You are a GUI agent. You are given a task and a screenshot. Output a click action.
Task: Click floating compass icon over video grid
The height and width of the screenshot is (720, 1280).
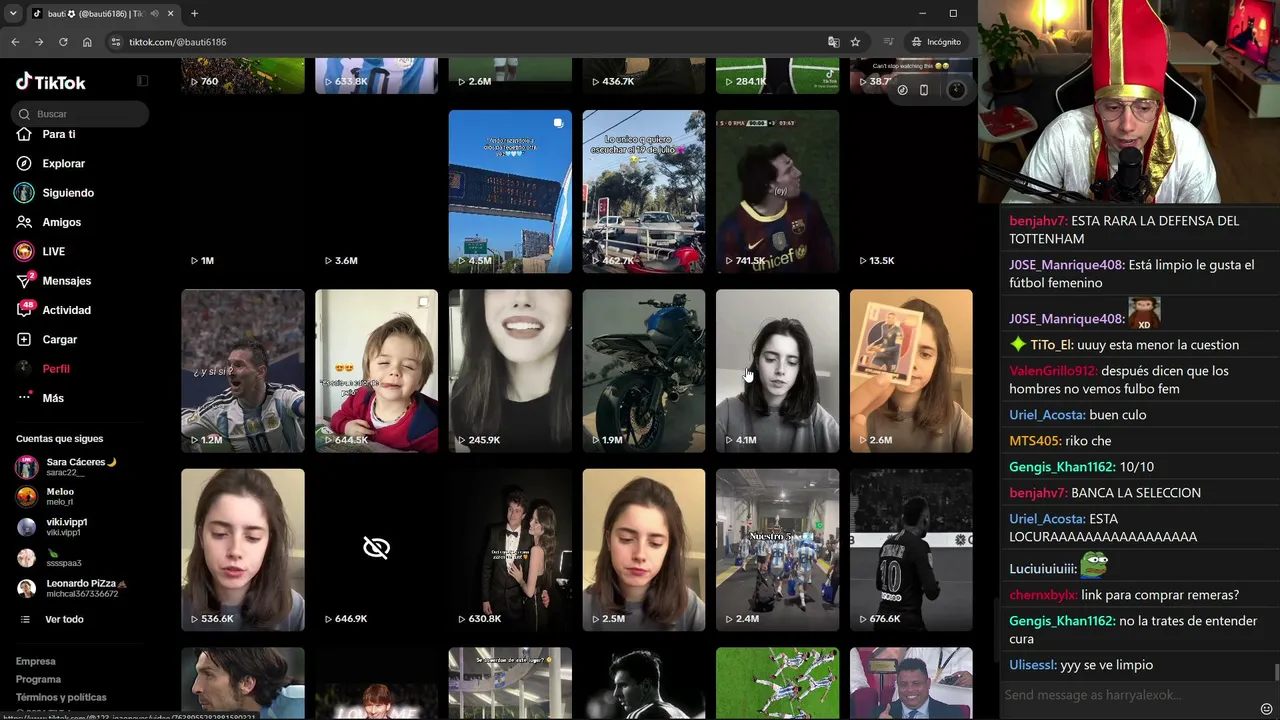[902, 90]
